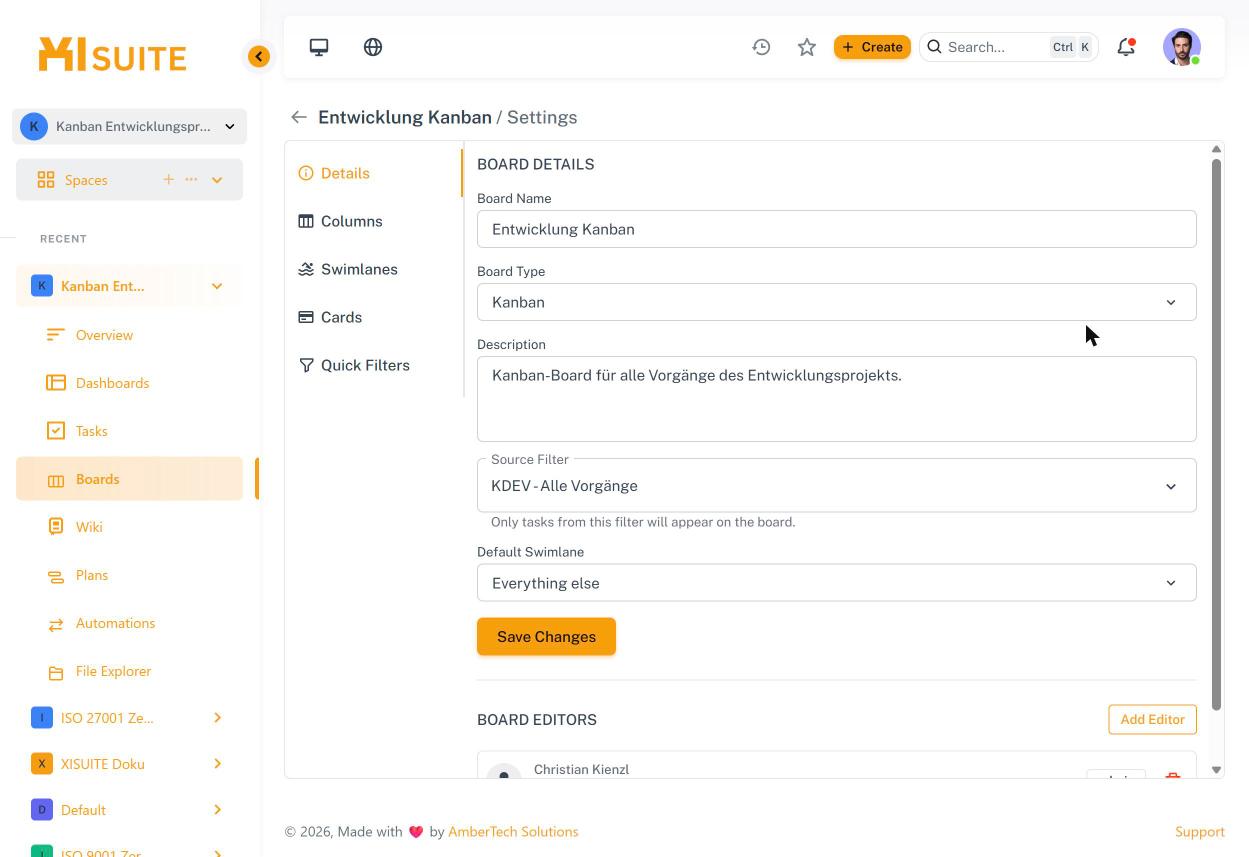This screenshot has height=857, width=1249.
Task: Click Save Changes button
Action: click(546, 637)
